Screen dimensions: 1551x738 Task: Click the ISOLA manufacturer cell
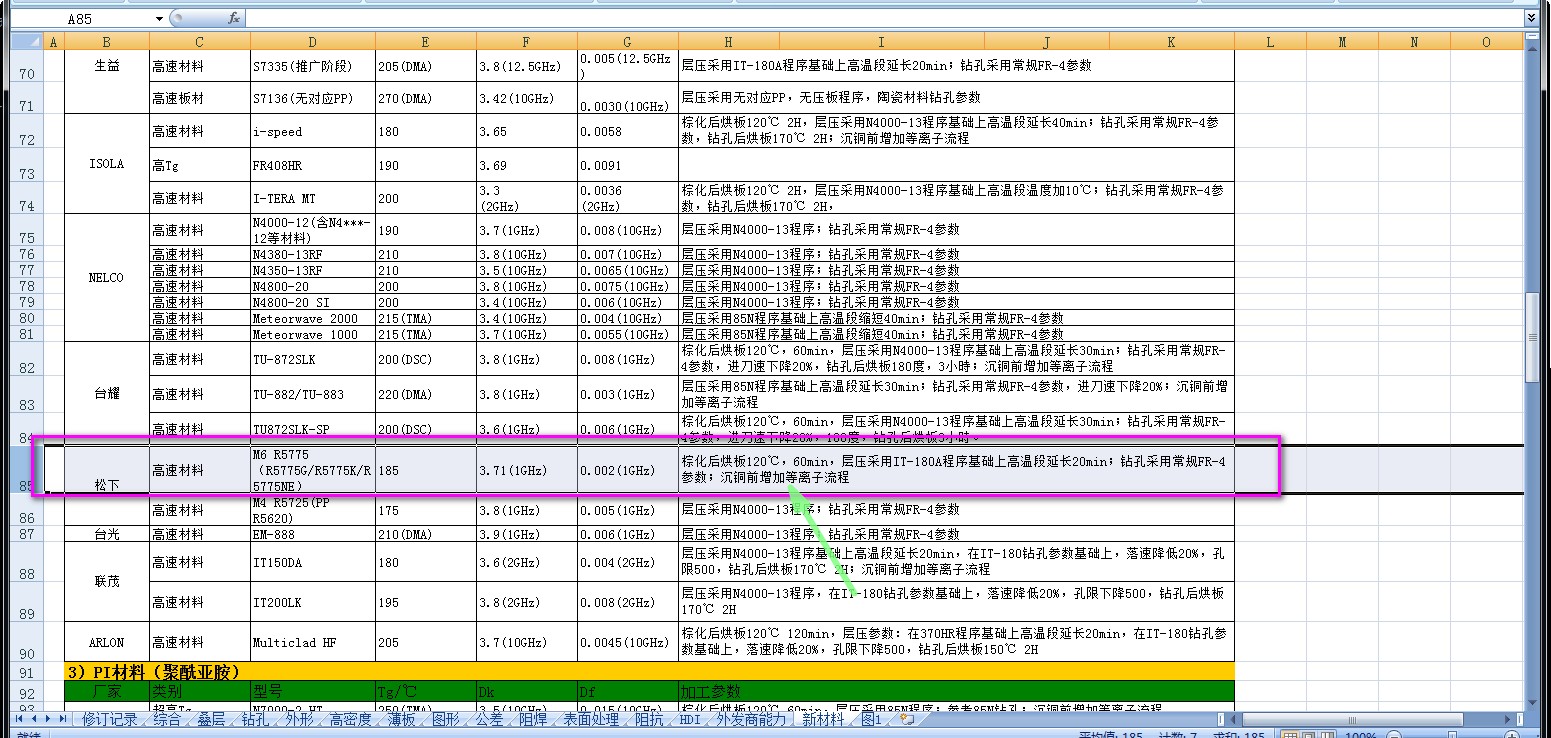pos(107,164)
